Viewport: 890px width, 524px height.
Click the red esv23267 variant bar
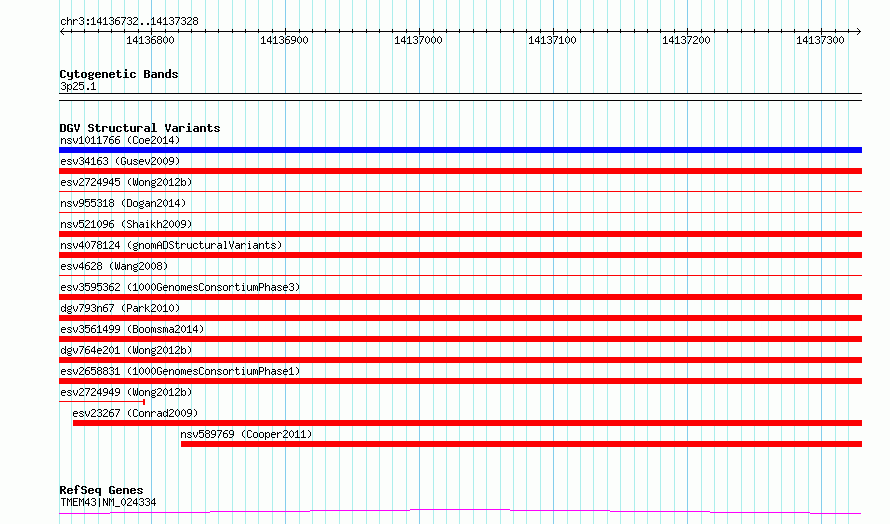coord(467,423)
